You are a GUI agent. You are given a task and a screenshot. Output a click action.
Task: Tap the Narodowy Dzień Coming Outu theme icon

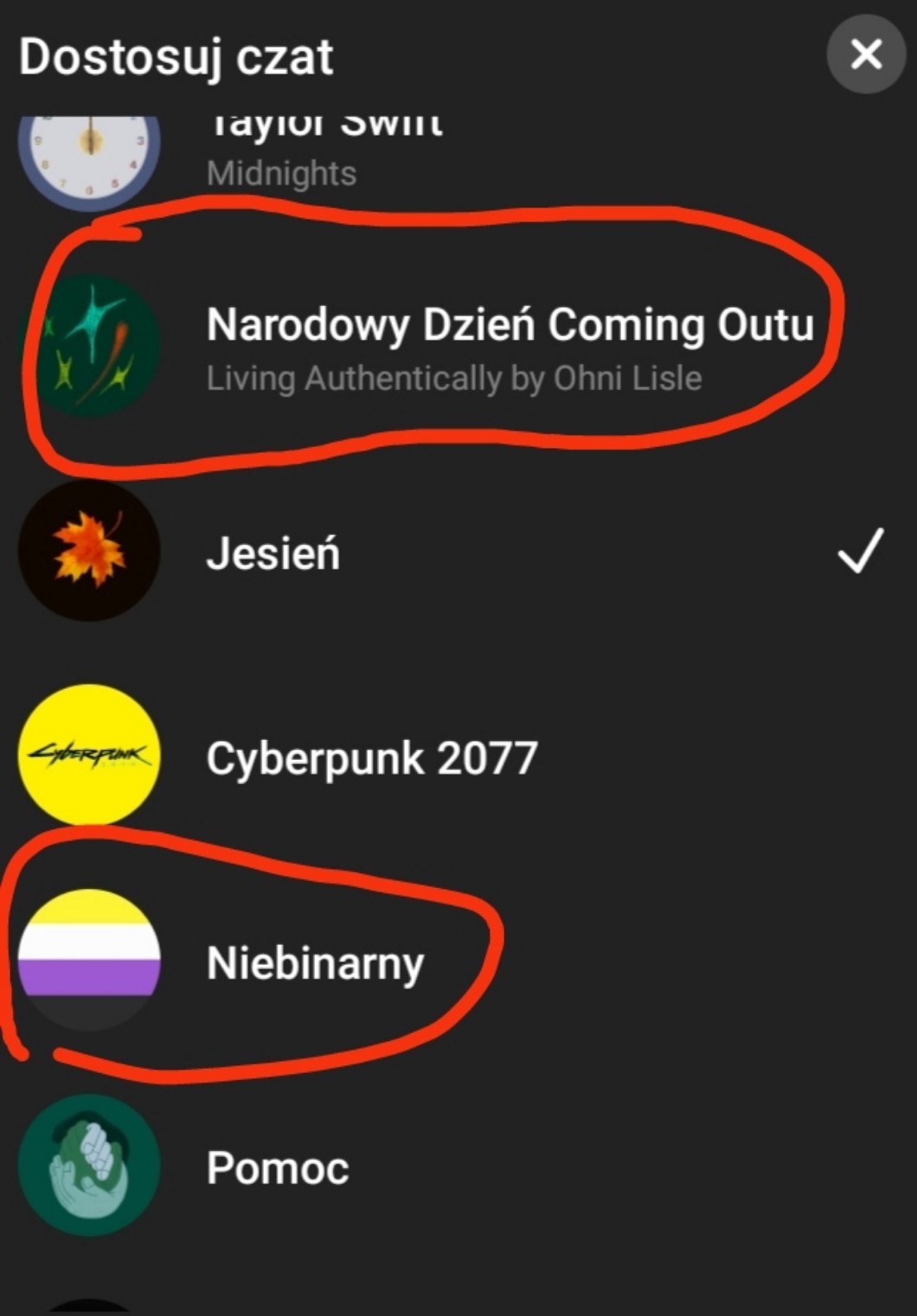(x=89, y=346)
